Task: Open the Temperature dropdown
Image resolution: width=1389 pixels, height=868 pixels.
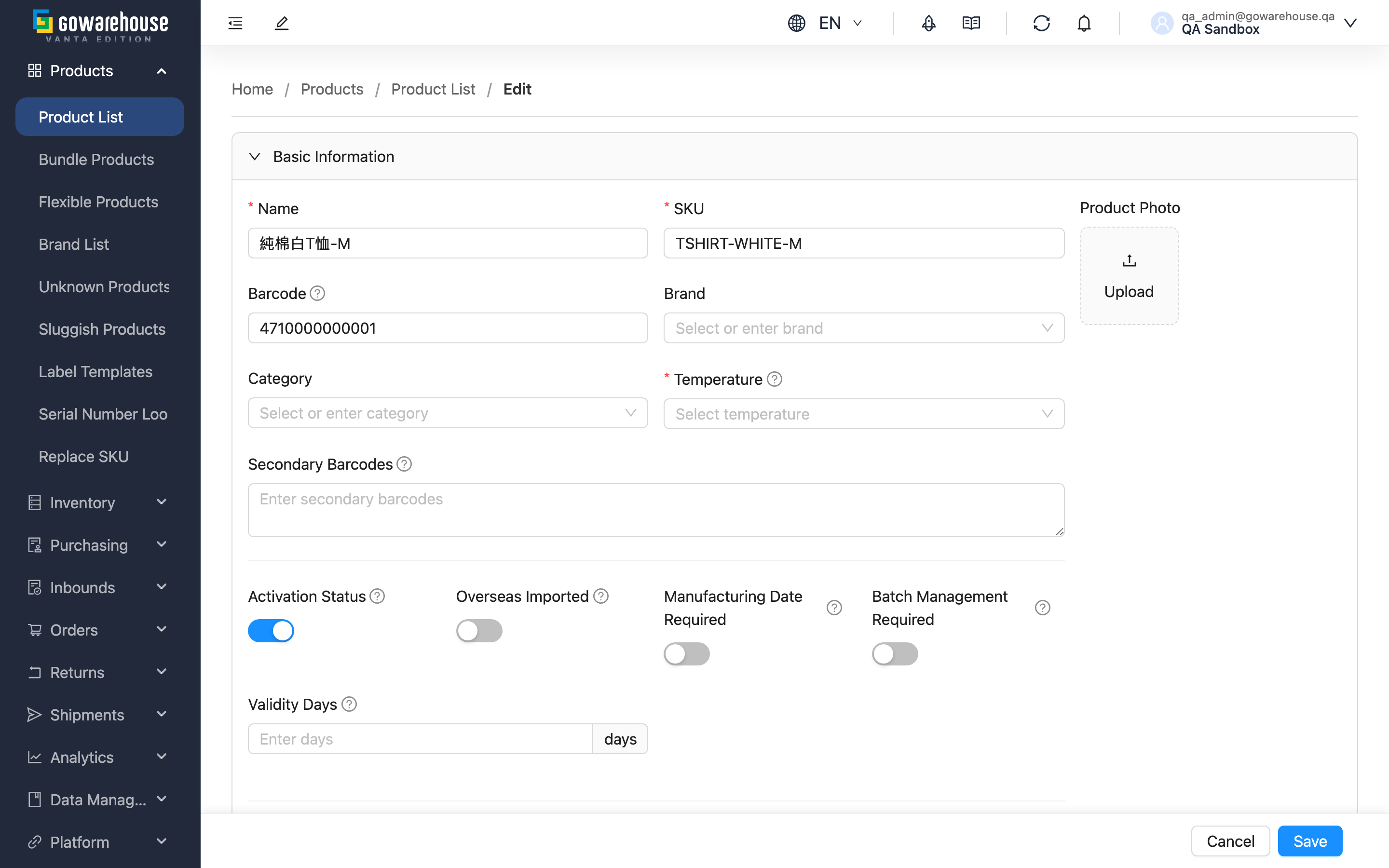Action: pyautogui.click(x=864, y=414)
